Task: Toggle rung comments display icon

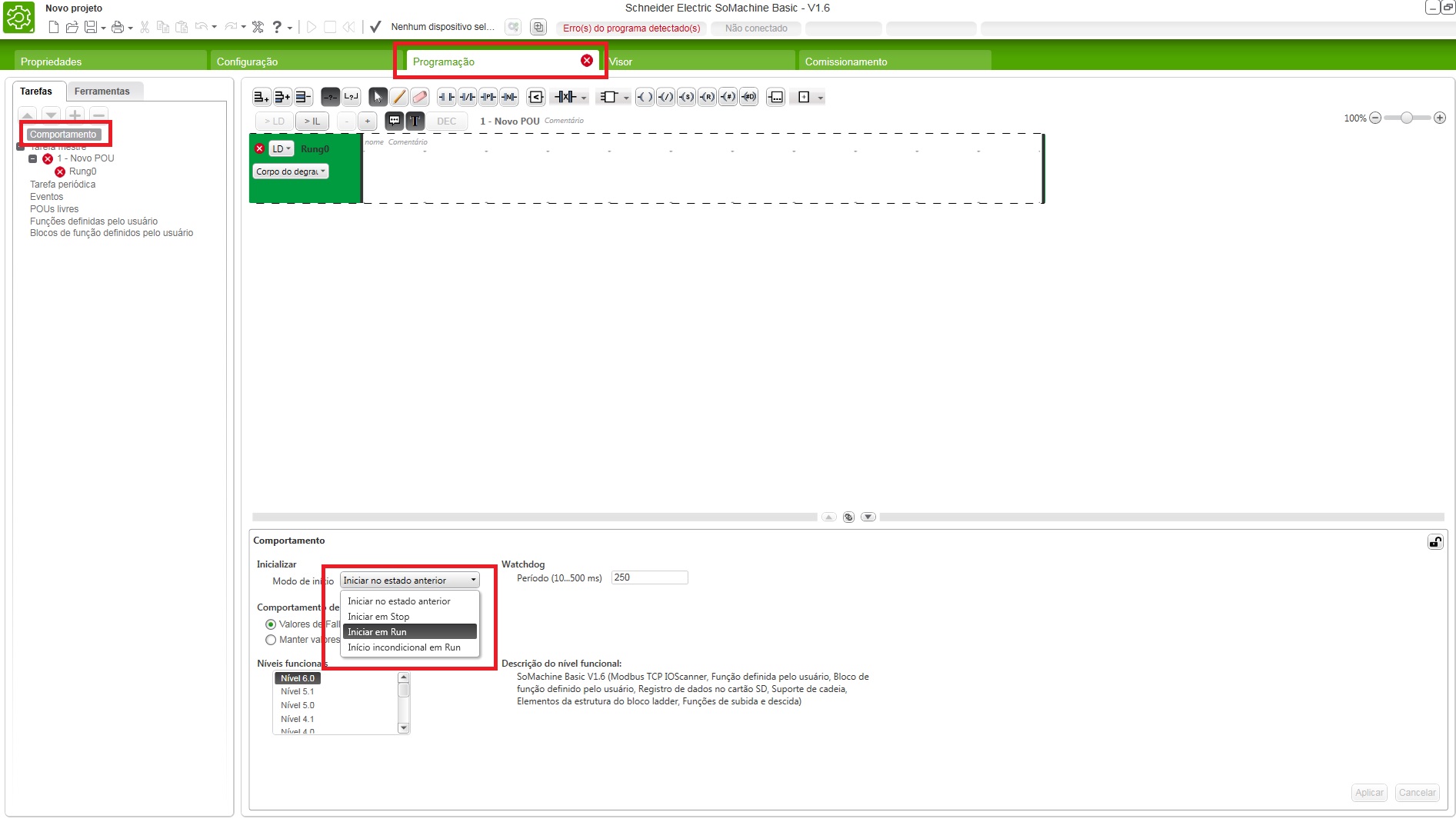Action: click(395, 121)
